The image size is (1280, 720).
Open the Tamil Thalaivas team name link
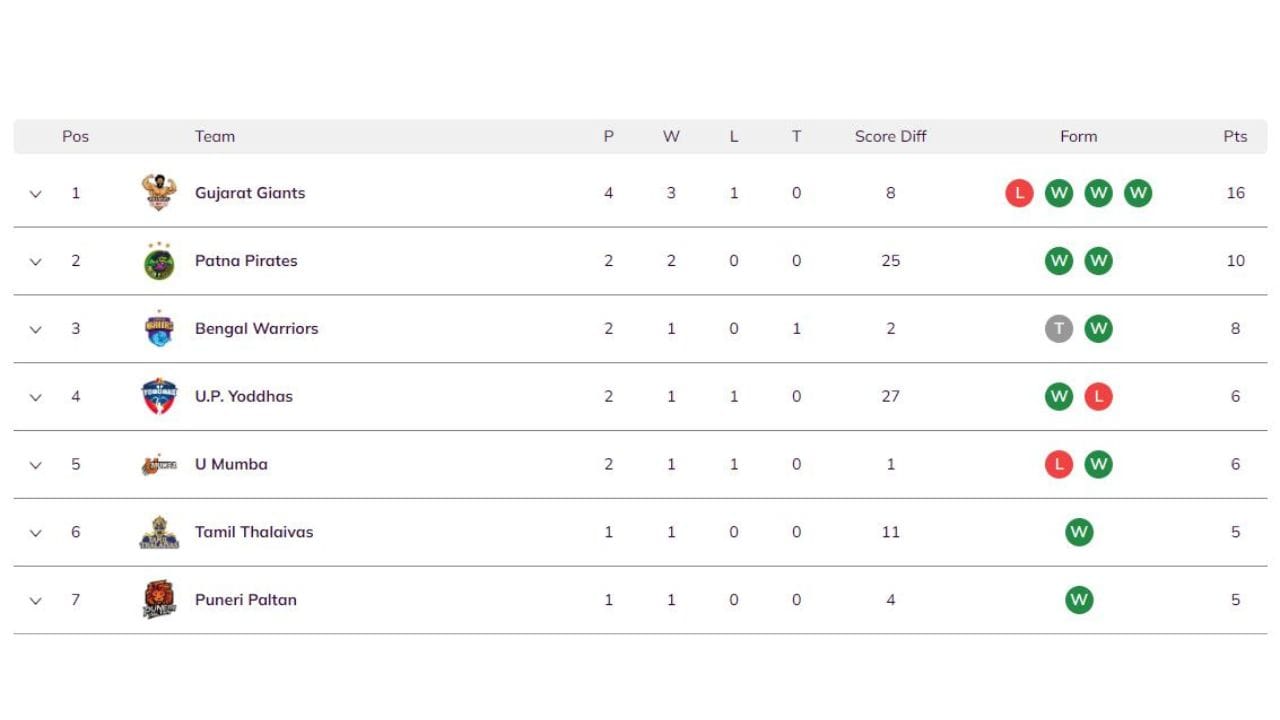pos(254,532)
